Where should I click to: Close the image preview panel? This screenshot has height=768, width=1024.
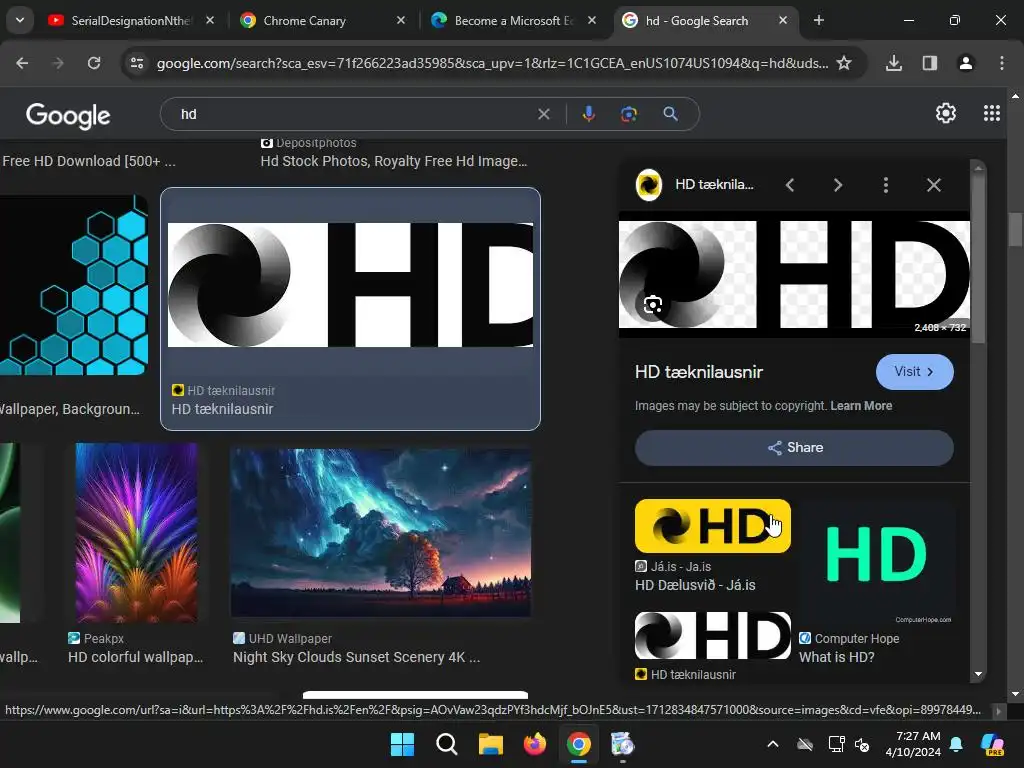934,185
